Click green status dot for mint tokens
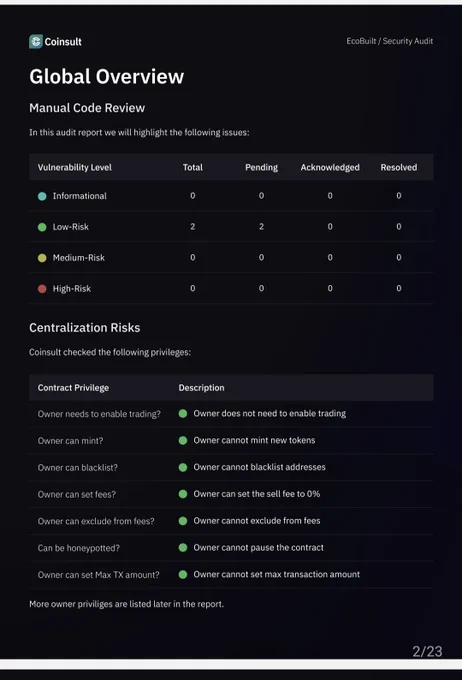462x680 pixels. (183, 440)
